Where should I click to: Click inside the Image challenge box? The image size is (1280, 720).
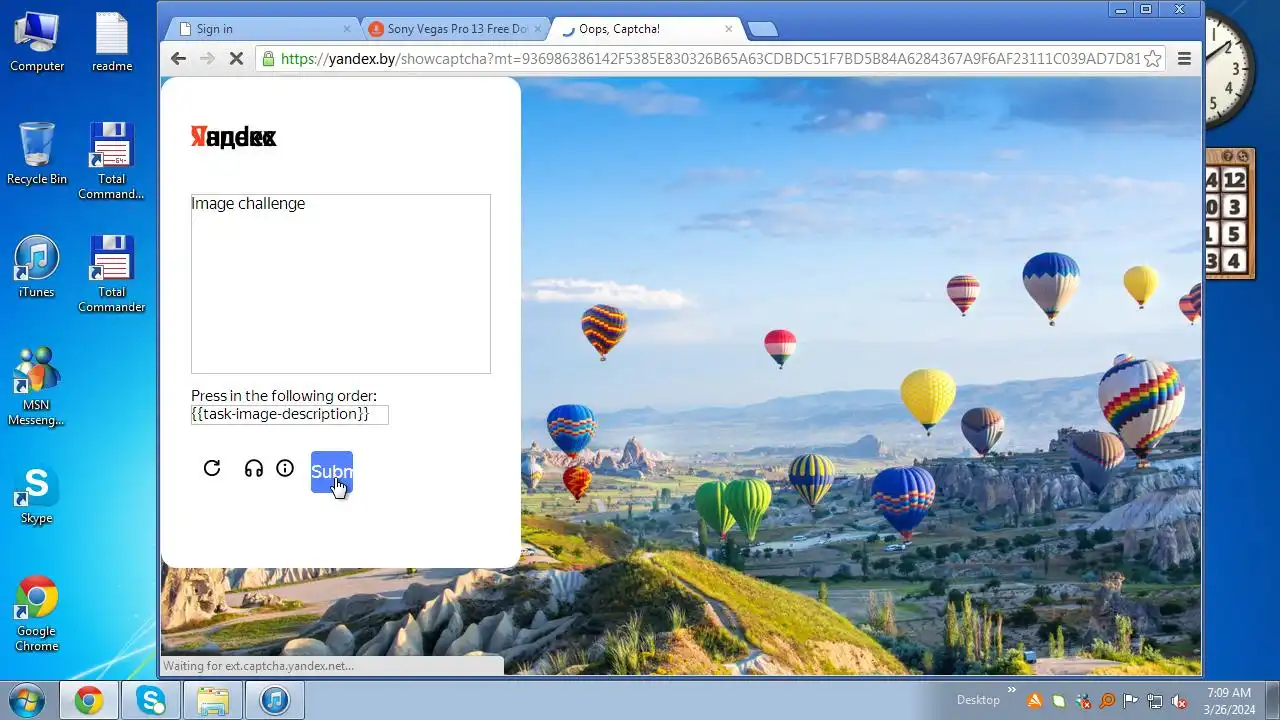tap(341, 284)
